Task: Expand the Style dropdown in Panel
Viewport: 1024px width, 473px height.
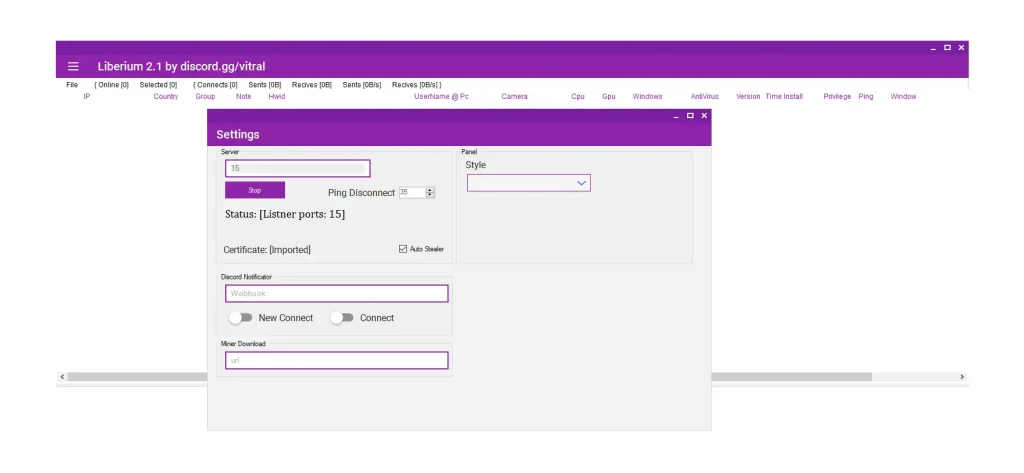Action: [528, 183]
